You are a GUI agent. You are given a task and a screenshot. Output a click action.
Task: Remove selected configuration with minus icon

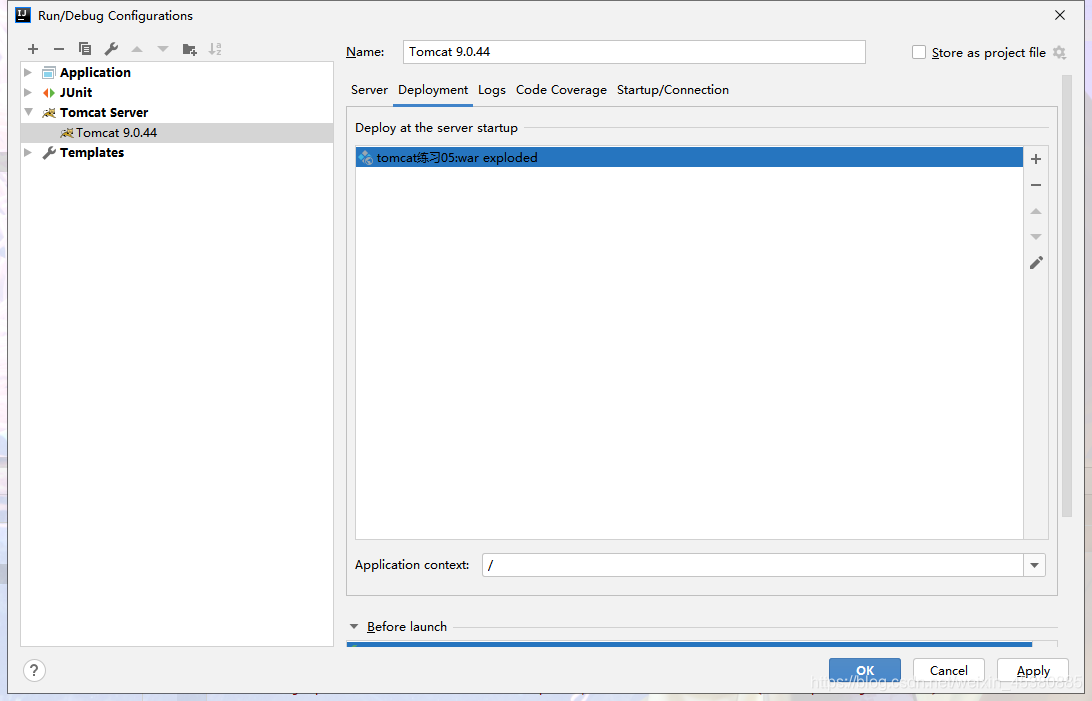pyautogui.click(x=58, y=49)
